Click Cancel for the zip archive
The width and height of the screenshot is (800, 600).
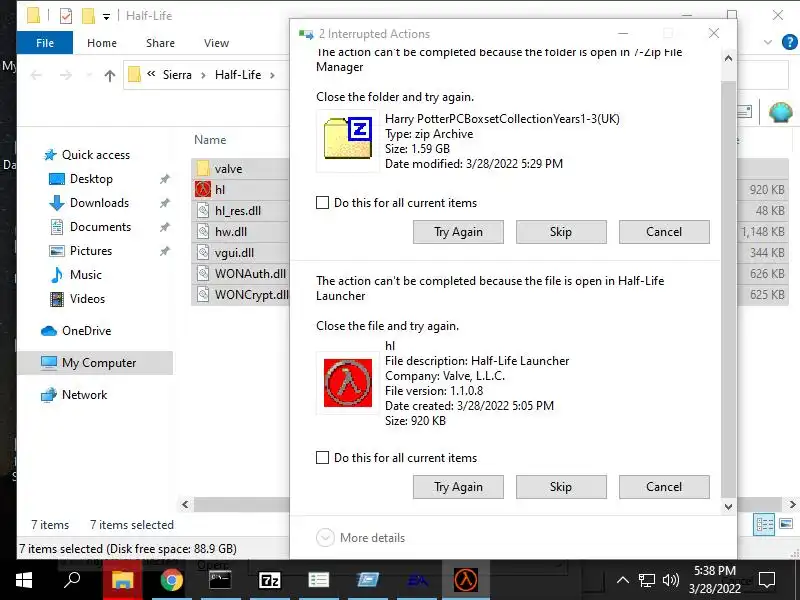[664, 232]
